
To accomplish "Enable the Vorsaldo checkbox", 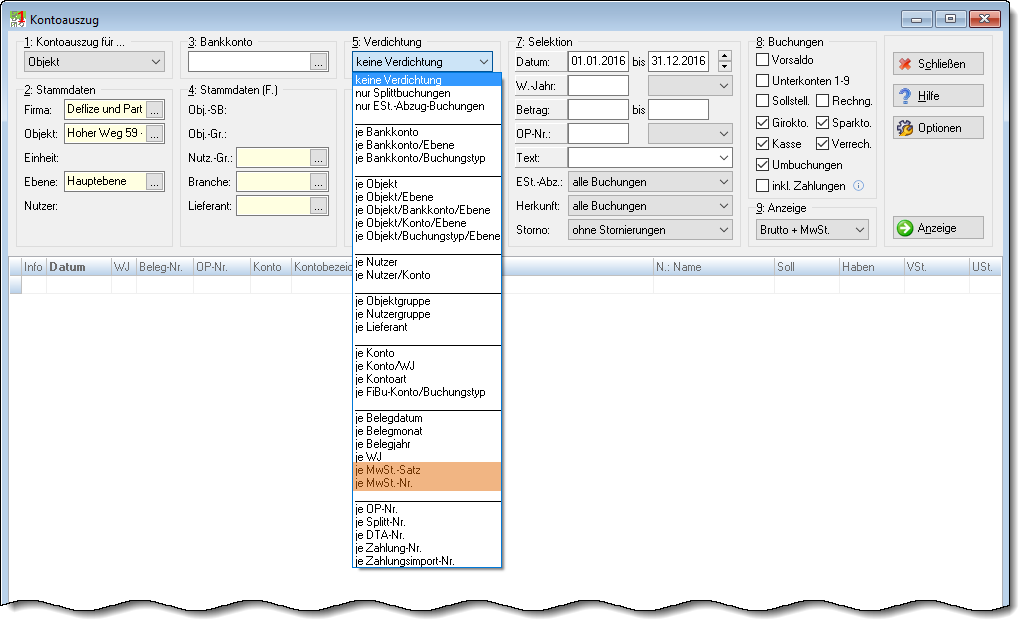I will pyautogui.click(x=762, y=60).
